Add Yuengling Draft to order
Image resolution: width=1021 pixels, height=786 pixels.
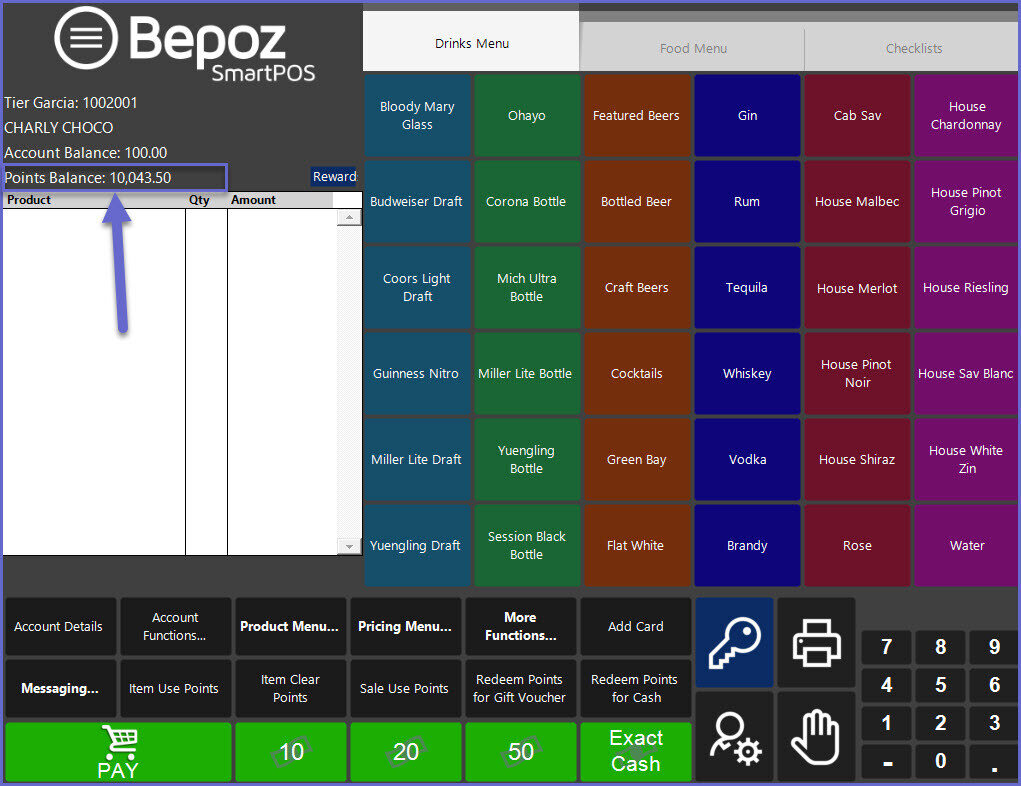(x=417, y=545)
